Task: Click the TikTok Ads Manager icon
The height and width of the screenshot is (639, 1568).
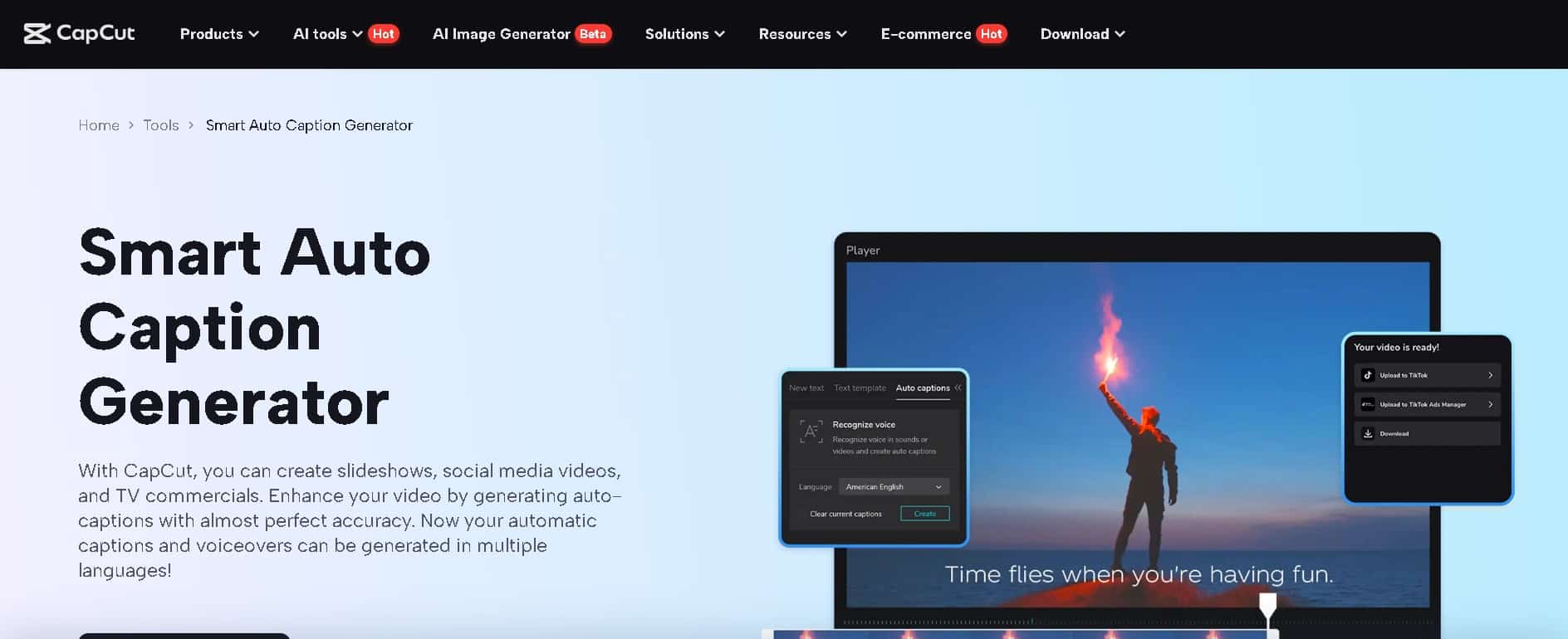Action: pyautogui.click(x=1368, y=404)
